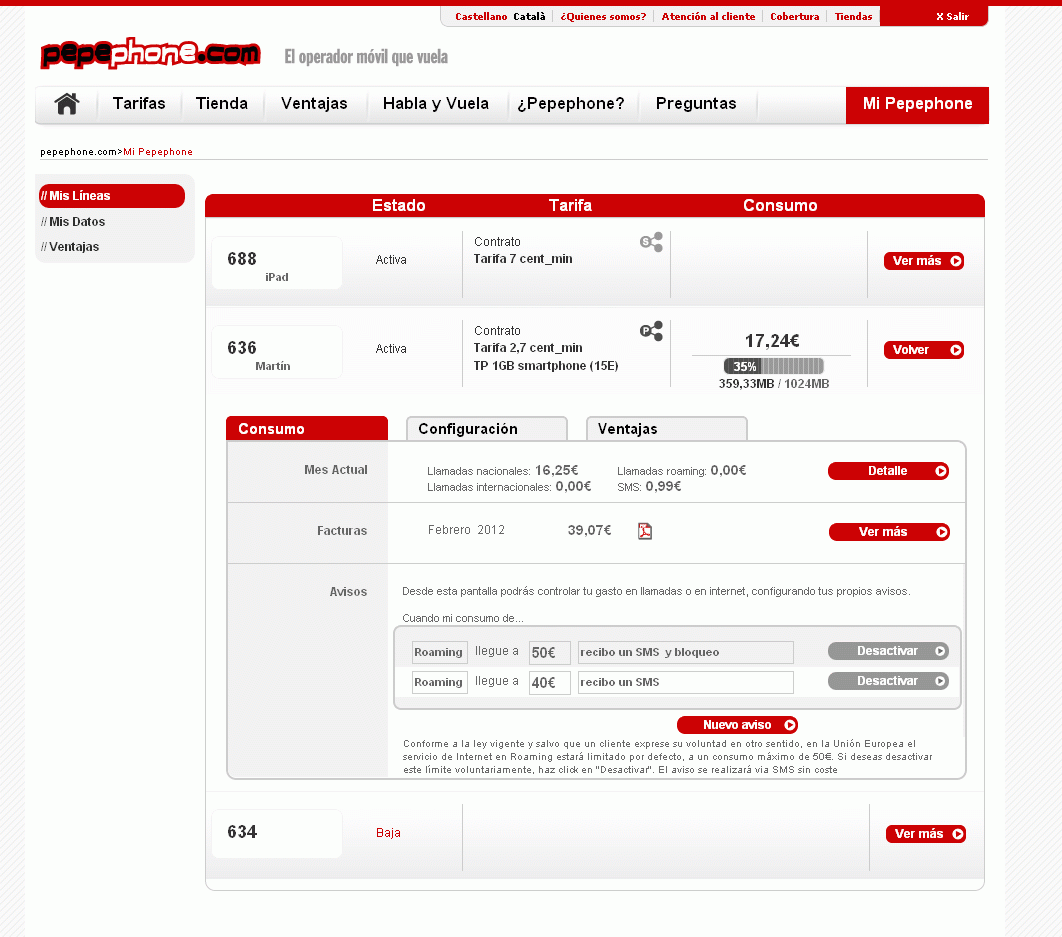Click '359,33MB / 1024MB' usage text
Screen dimensions: 1062x937
click(773, 383)
